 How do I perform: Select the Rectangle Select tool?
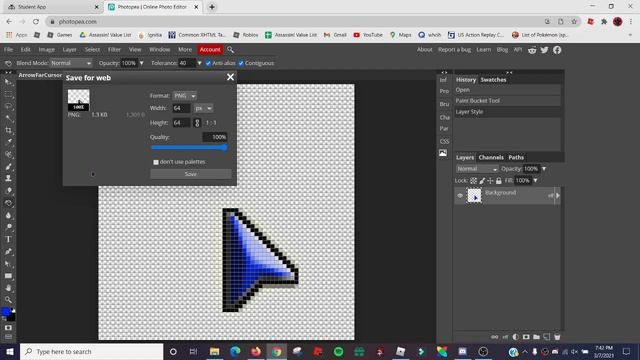pyautogui.click(x=8, y=94)
